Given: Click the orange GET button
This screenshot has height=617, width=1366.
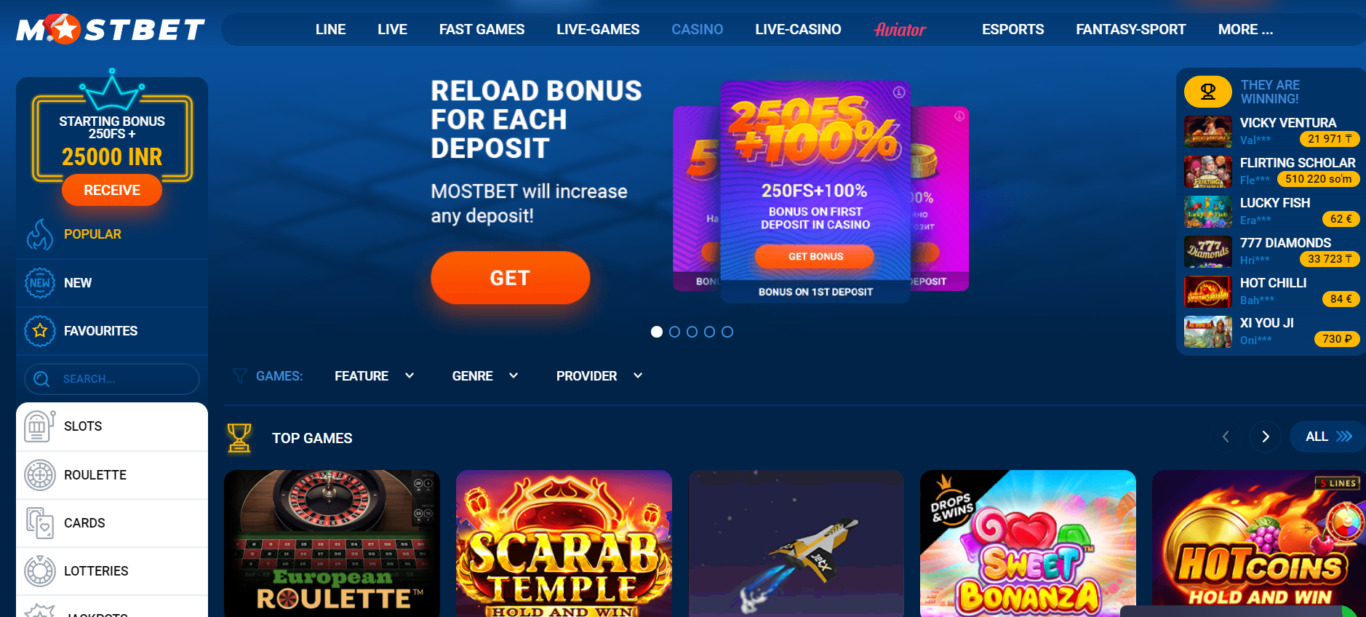Looking at the screenshot, I should 510,278.
